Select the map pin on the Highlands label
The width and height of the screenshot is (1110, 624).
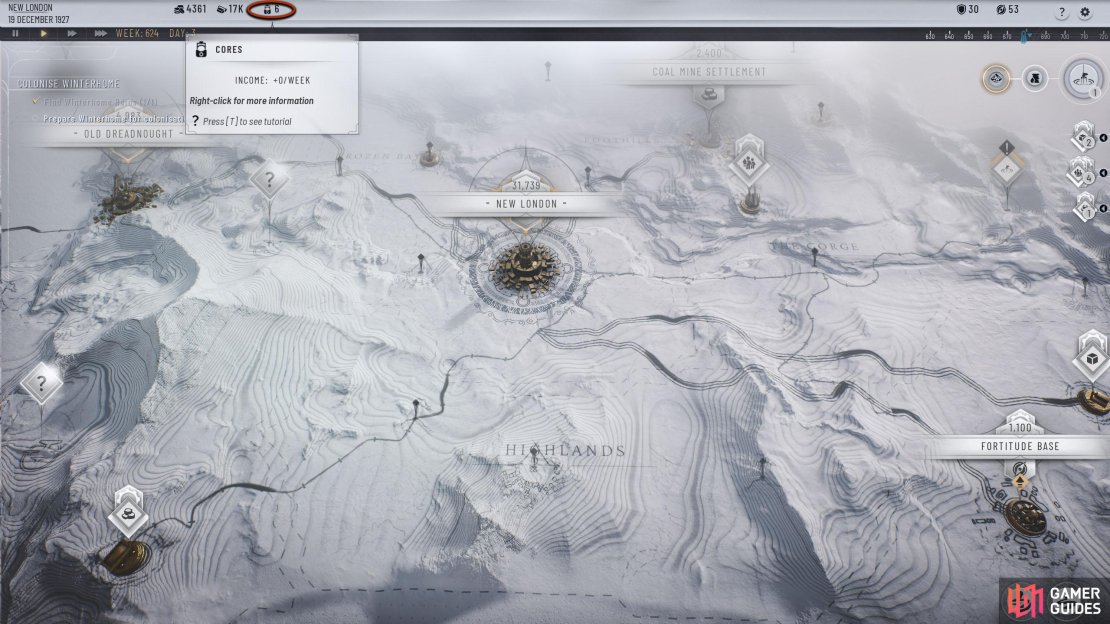534,457
